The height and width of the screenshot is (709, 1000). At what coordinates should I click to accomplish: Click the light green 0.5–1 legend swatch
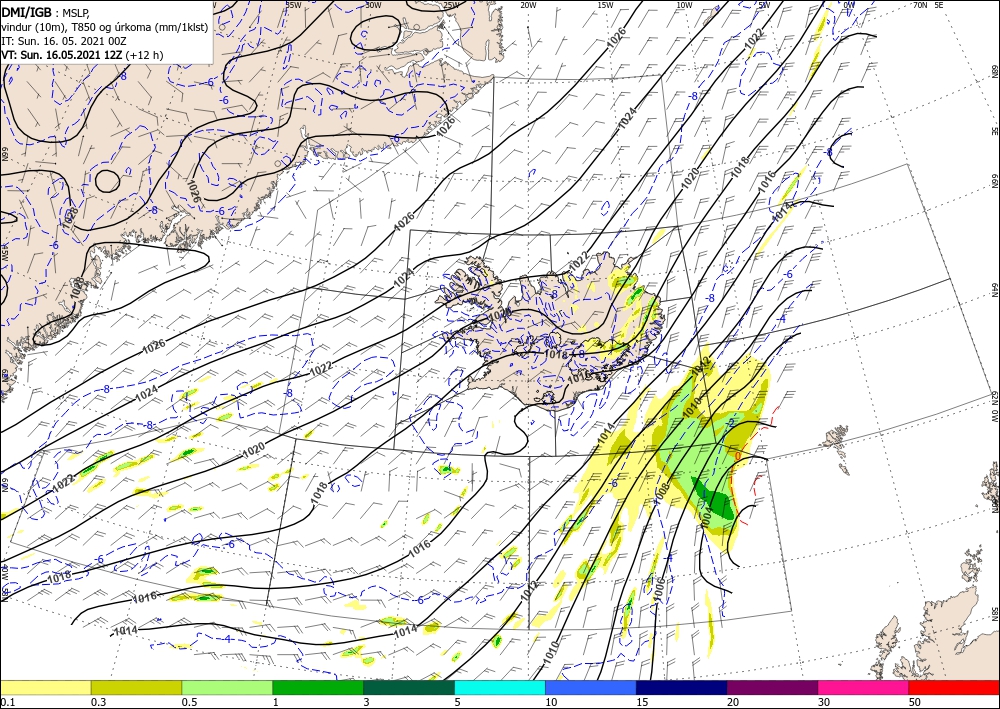click(227, 687)
